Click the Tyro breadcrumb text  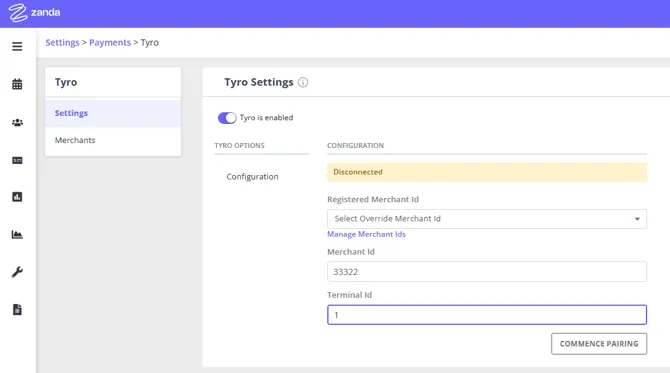(x=150, y=42)
